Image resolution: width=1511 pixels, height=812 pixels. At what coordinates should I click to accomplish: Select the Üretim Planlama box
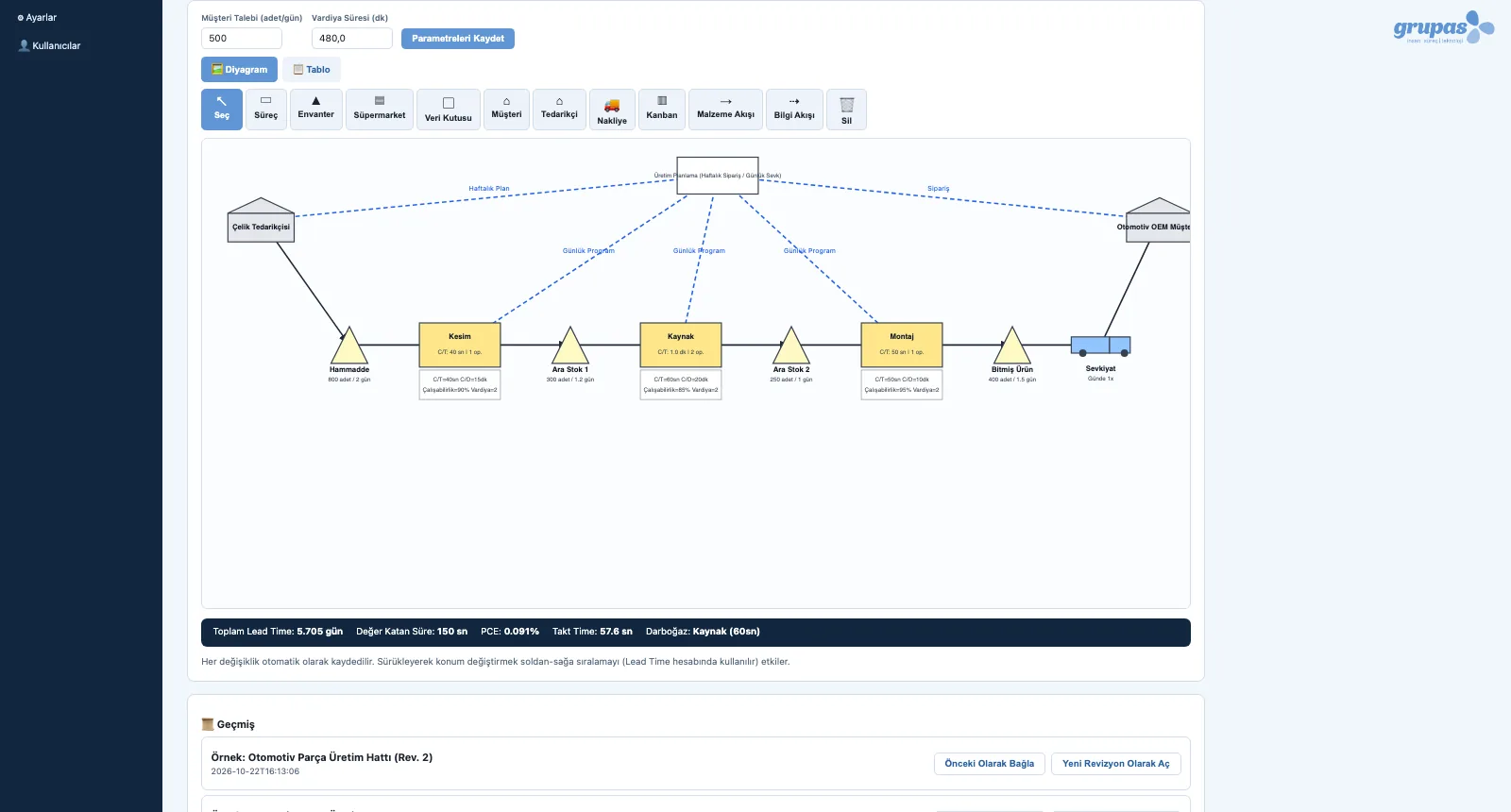(x=718, y=176)
